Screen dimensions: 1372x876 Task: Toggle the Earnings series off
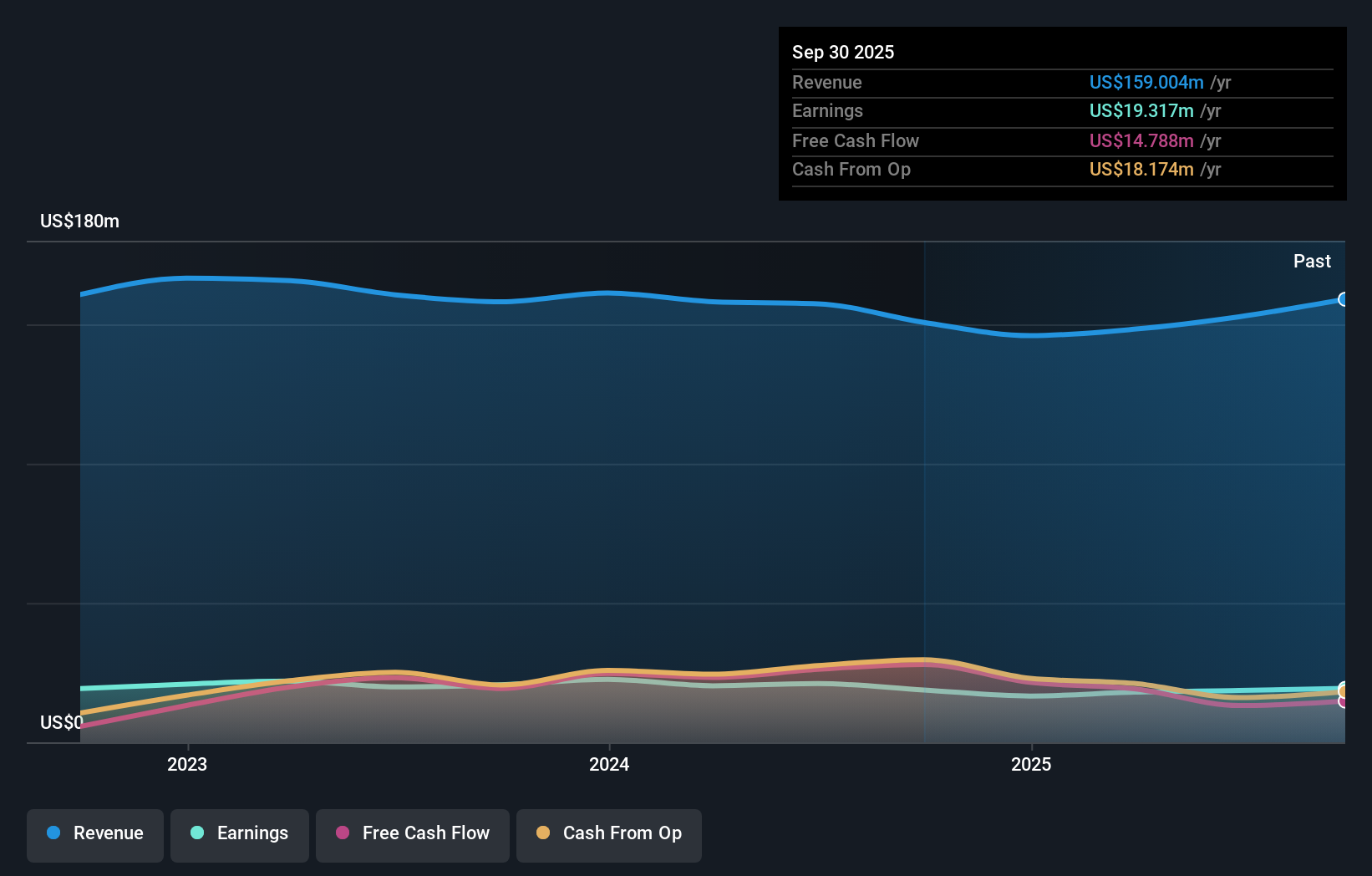[x=239, y=833]
